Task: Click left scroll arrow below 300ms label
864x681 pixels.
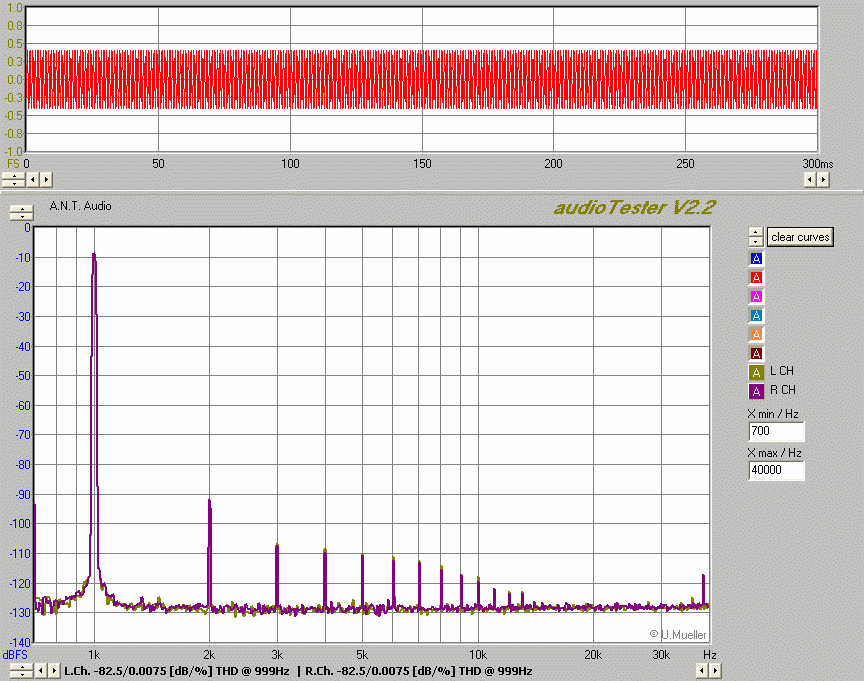Action: (x=809, y=180)
